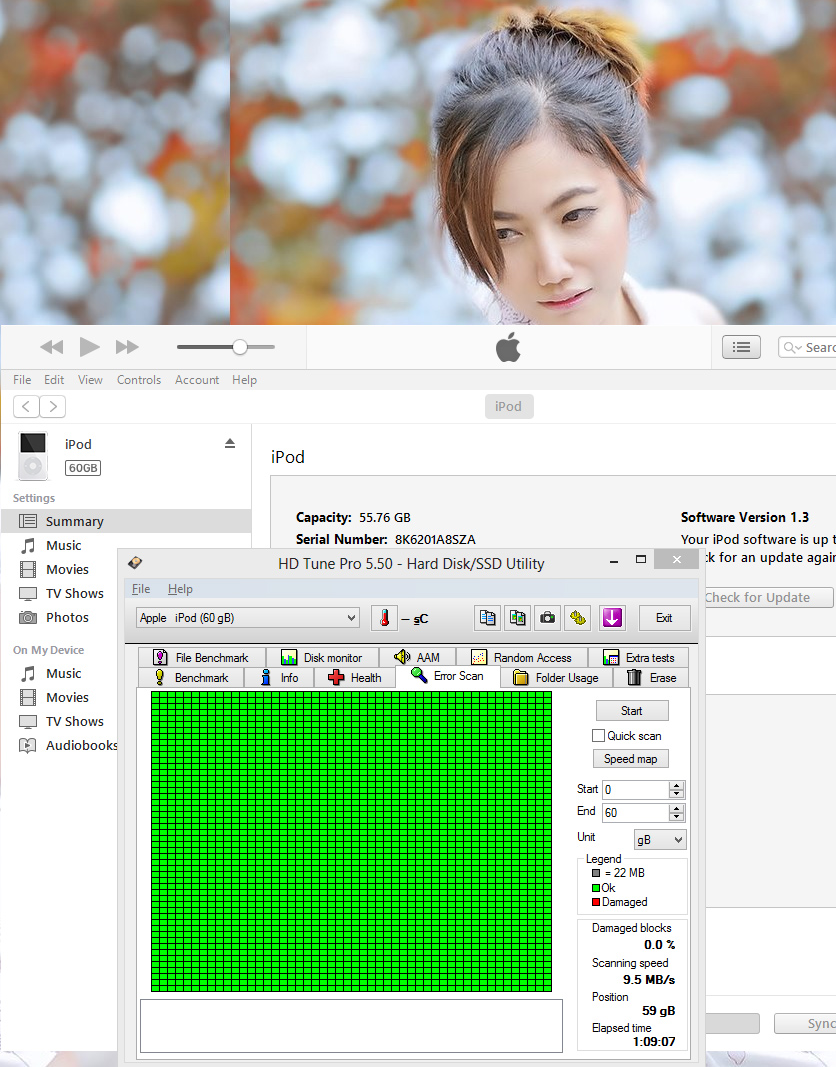The width and height of the screenshot is (836, 1067).
Task: Eject the iPod in the sidebar
Action: click(229, 443)
